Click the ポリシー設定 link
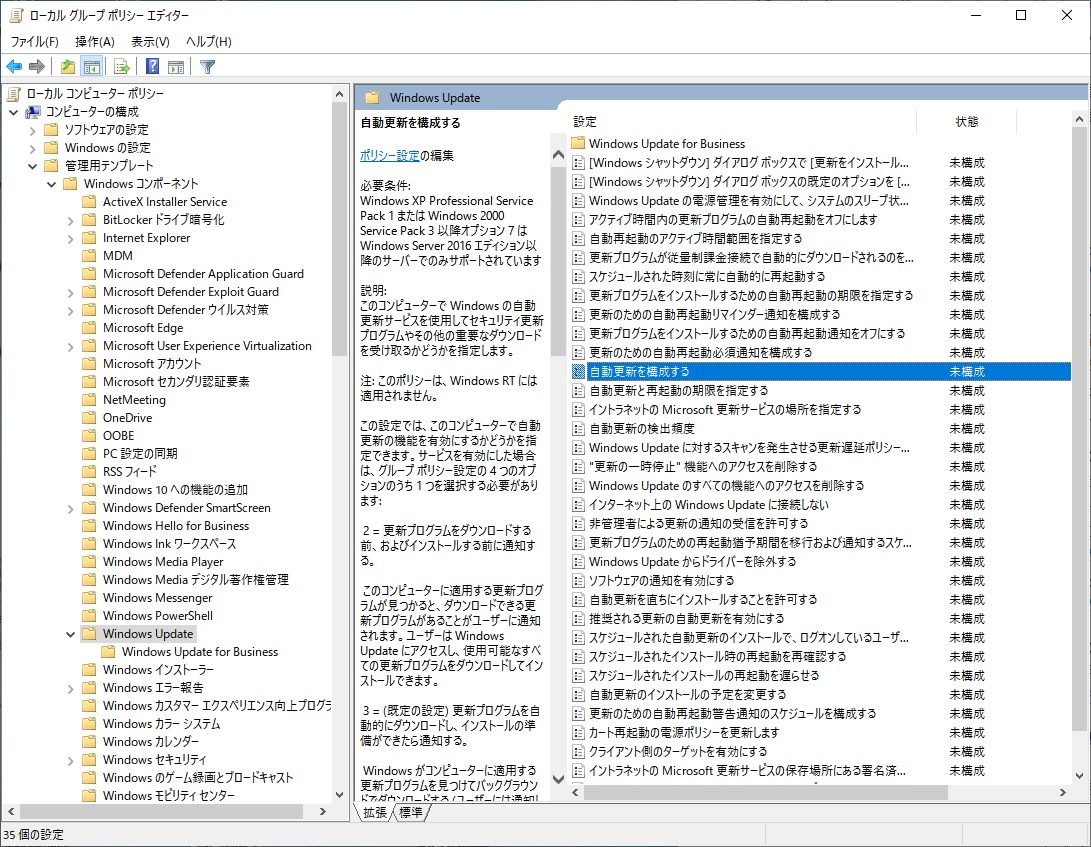This screenshot has width=1091, height=847. [x=390, y=155]
